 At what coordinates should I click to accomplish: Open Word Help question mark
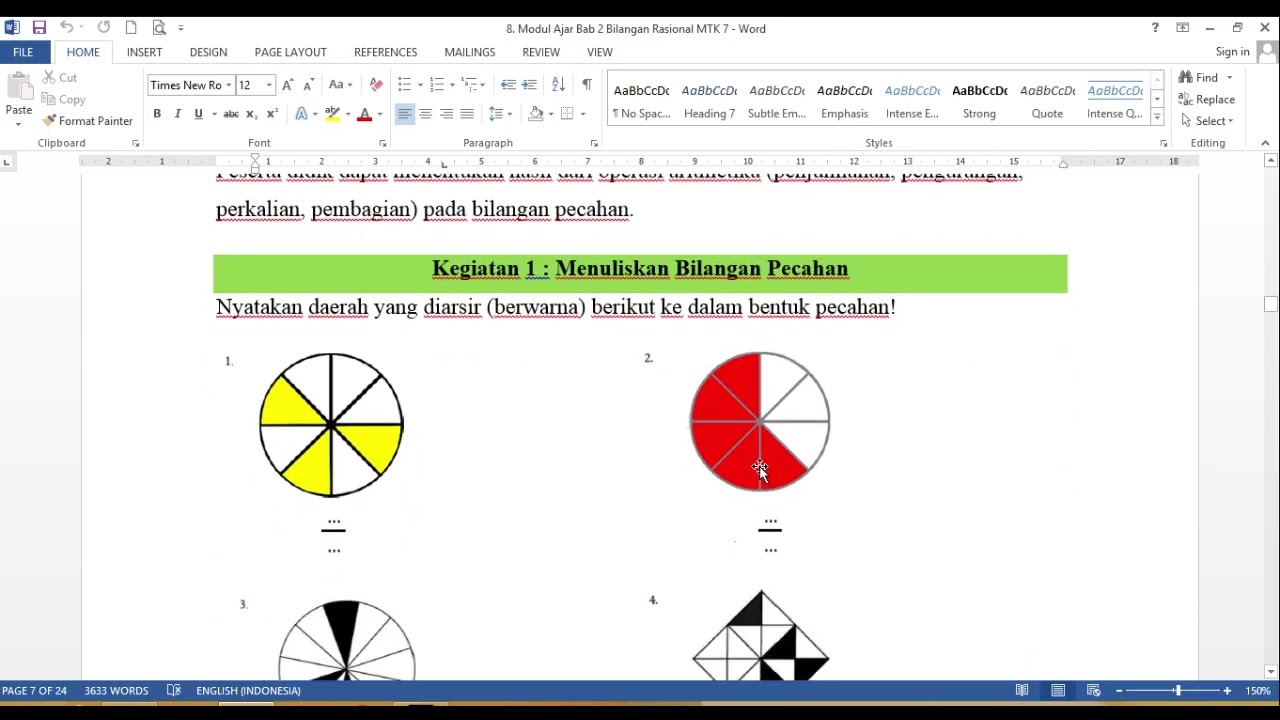(1155, 28)
